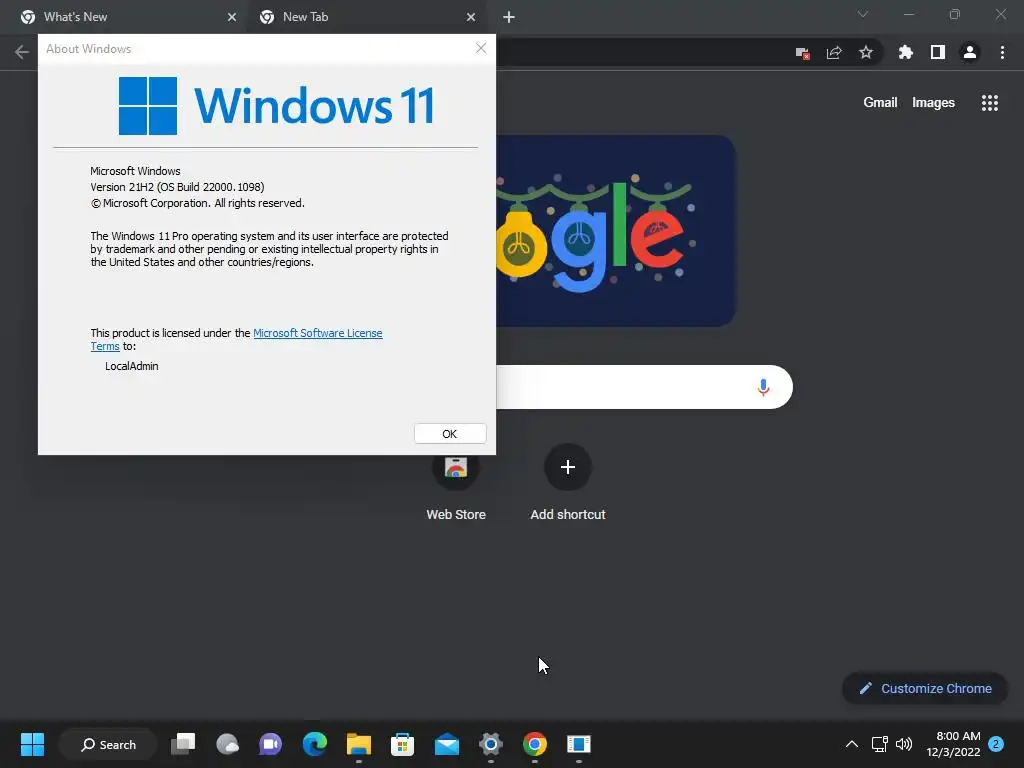The height and width of the screenshot is (768, 1024).
Task: Open Google apps grid
Action: coord(990,103)
